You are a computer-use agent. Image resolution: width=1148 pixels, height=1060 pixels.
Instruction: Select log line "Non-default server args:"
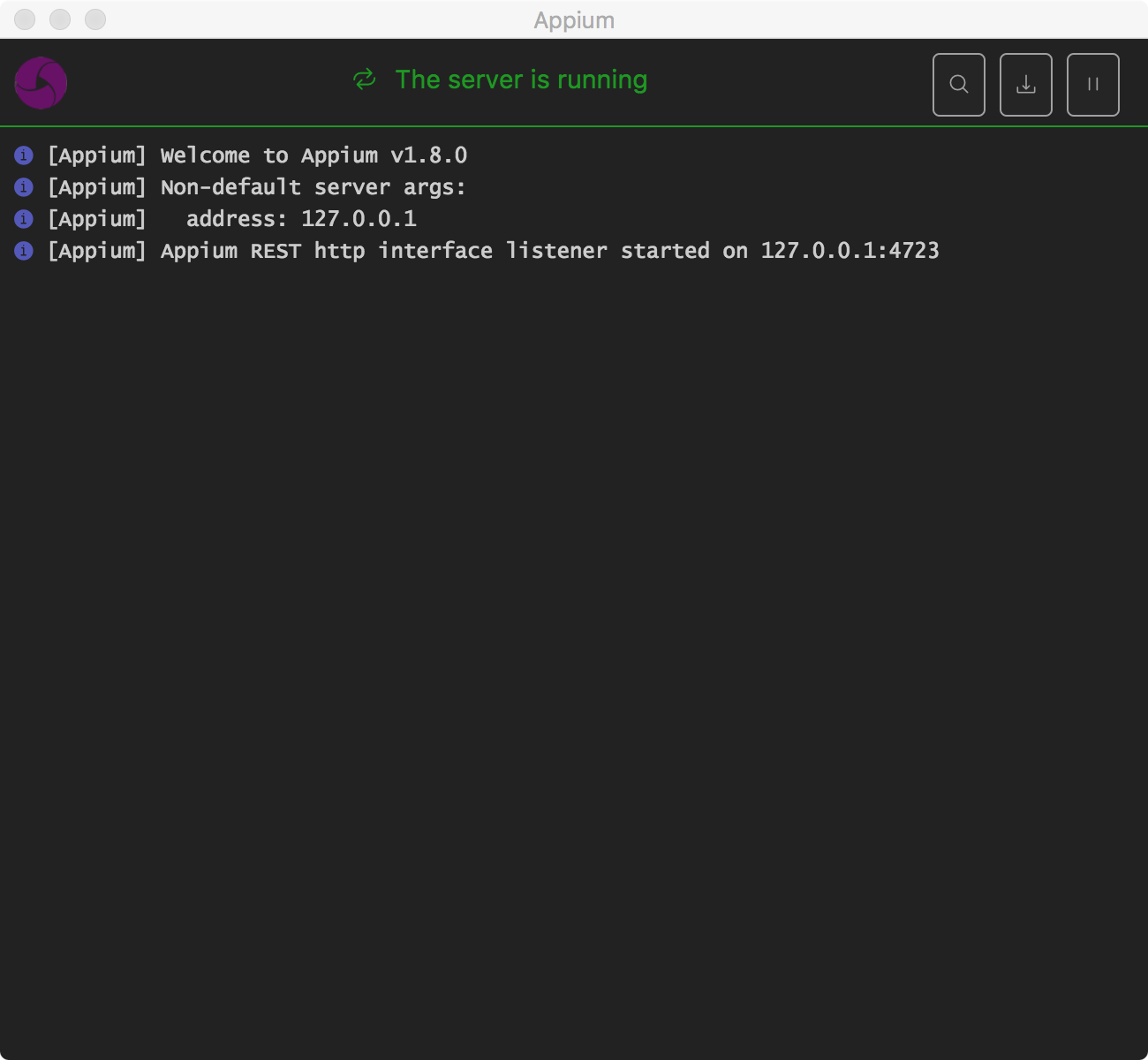[313, 187]
